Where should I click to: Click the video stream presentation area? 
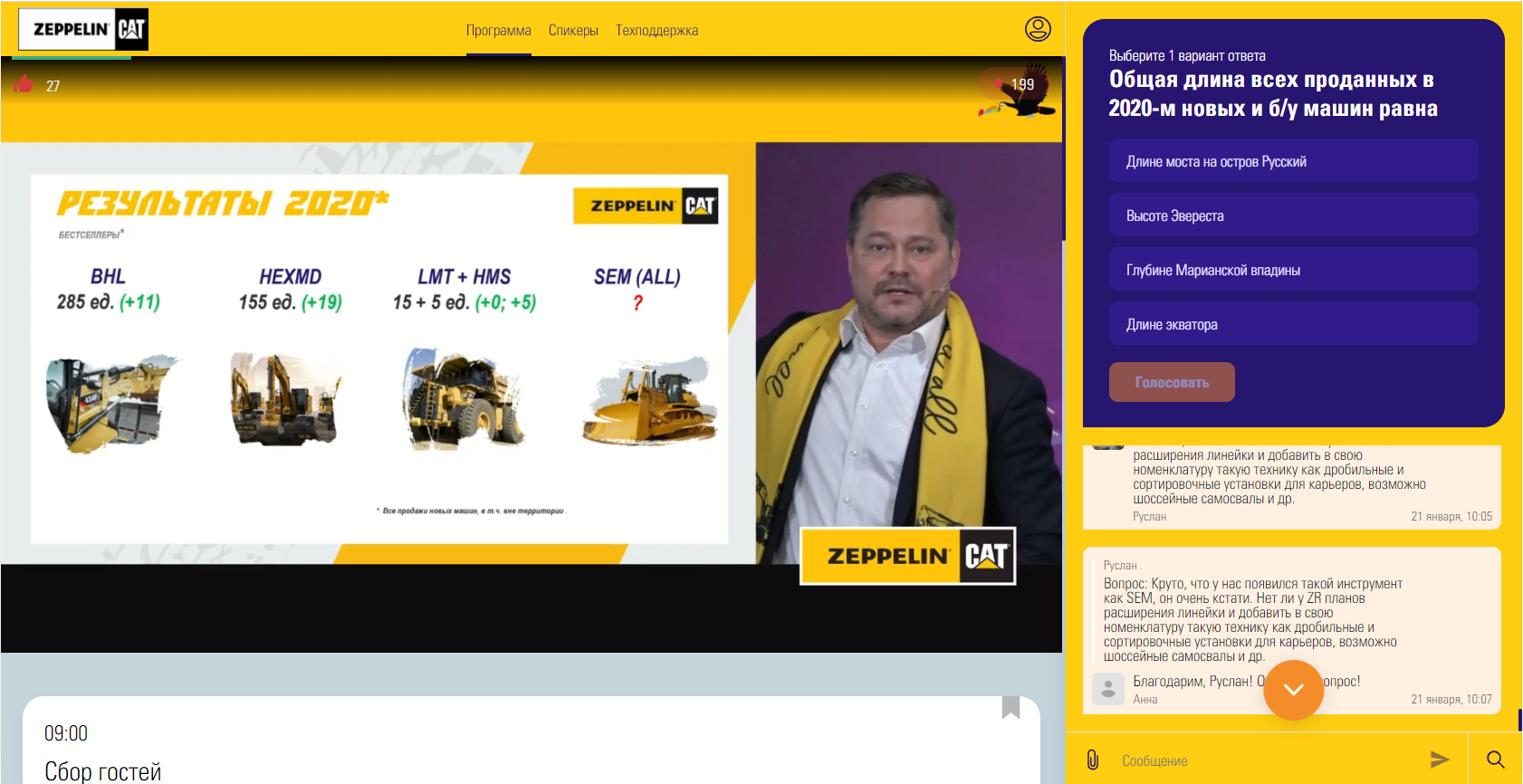pyautogui.click(x=532, y=352)
